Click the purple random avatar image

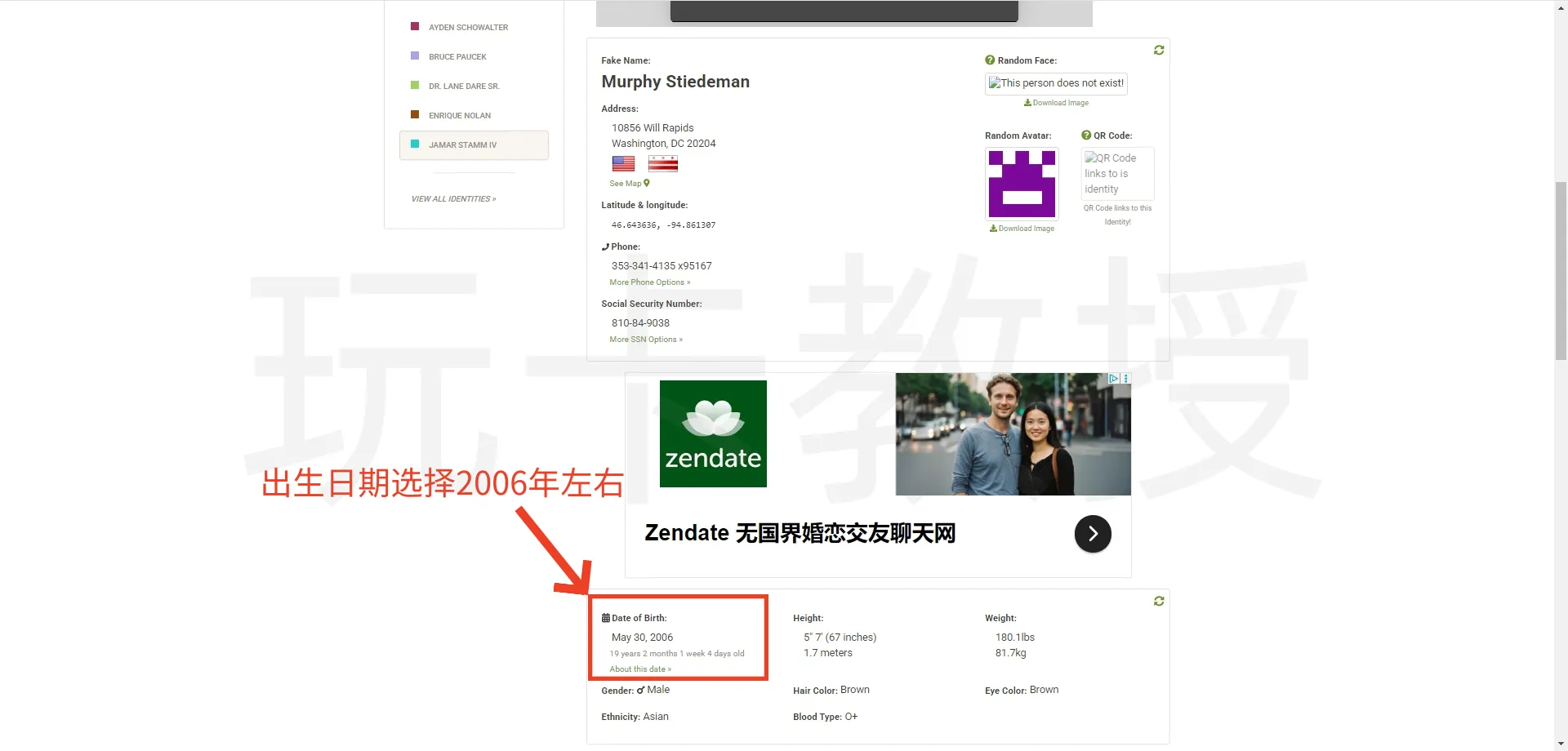pyautogui.click(x=1022, y=184)
